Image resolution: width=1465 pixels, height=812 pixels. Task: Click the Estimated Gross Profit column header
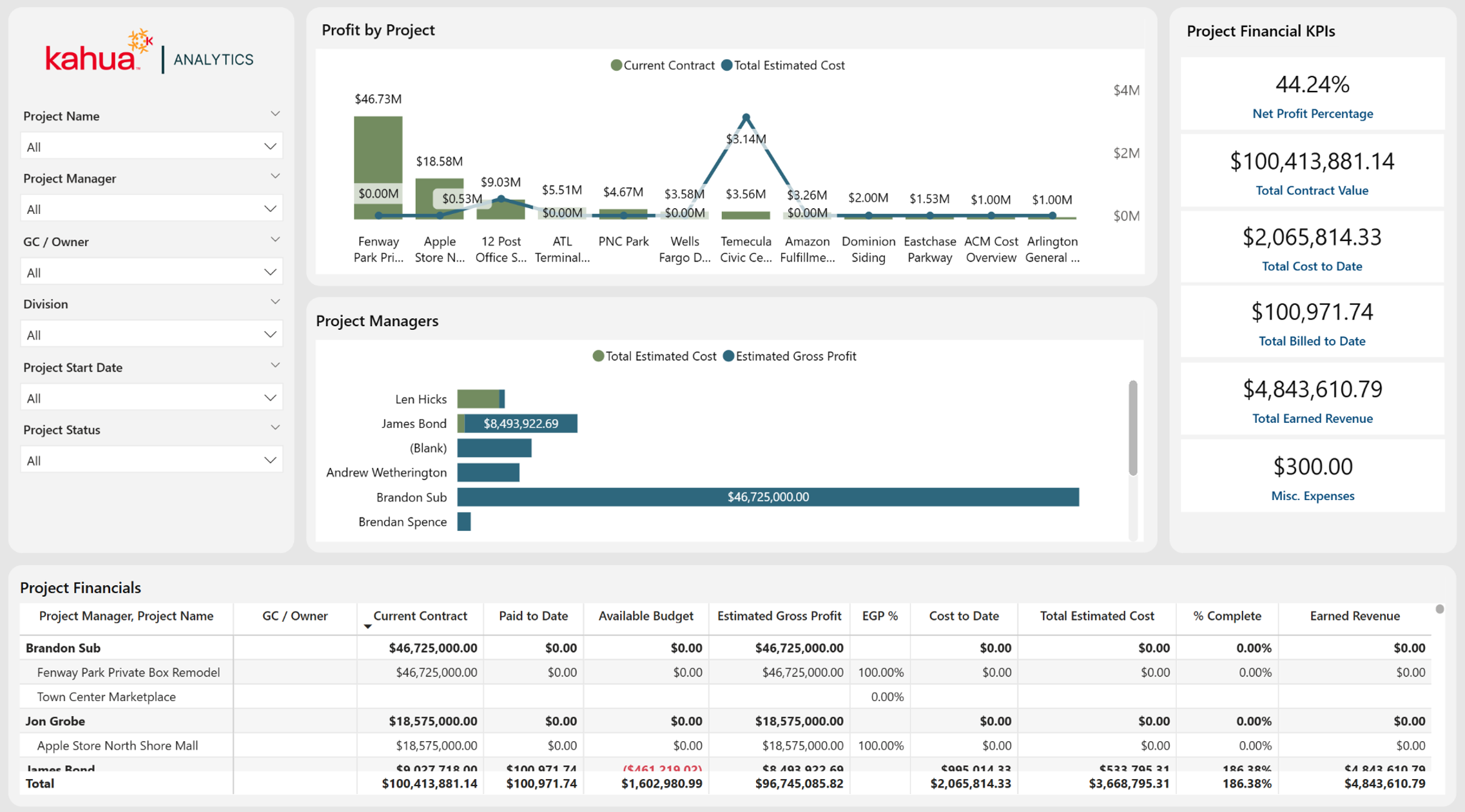click(779, 616)
